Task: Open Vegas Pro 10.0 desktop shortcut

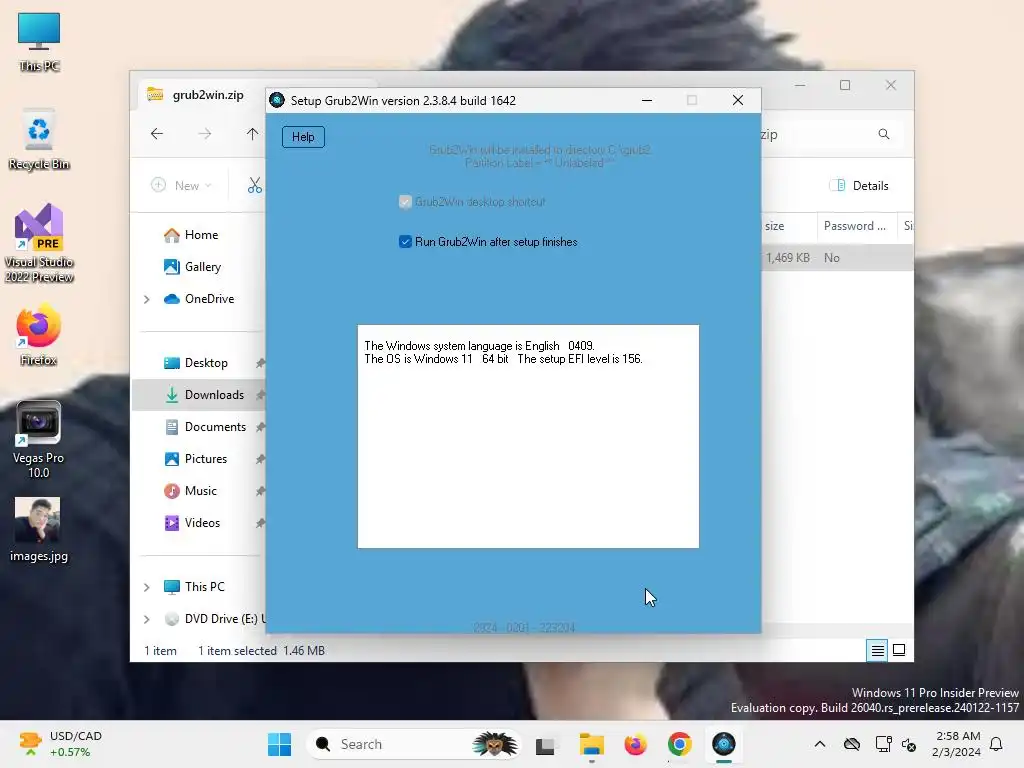Action: click(x=39, y=440)
